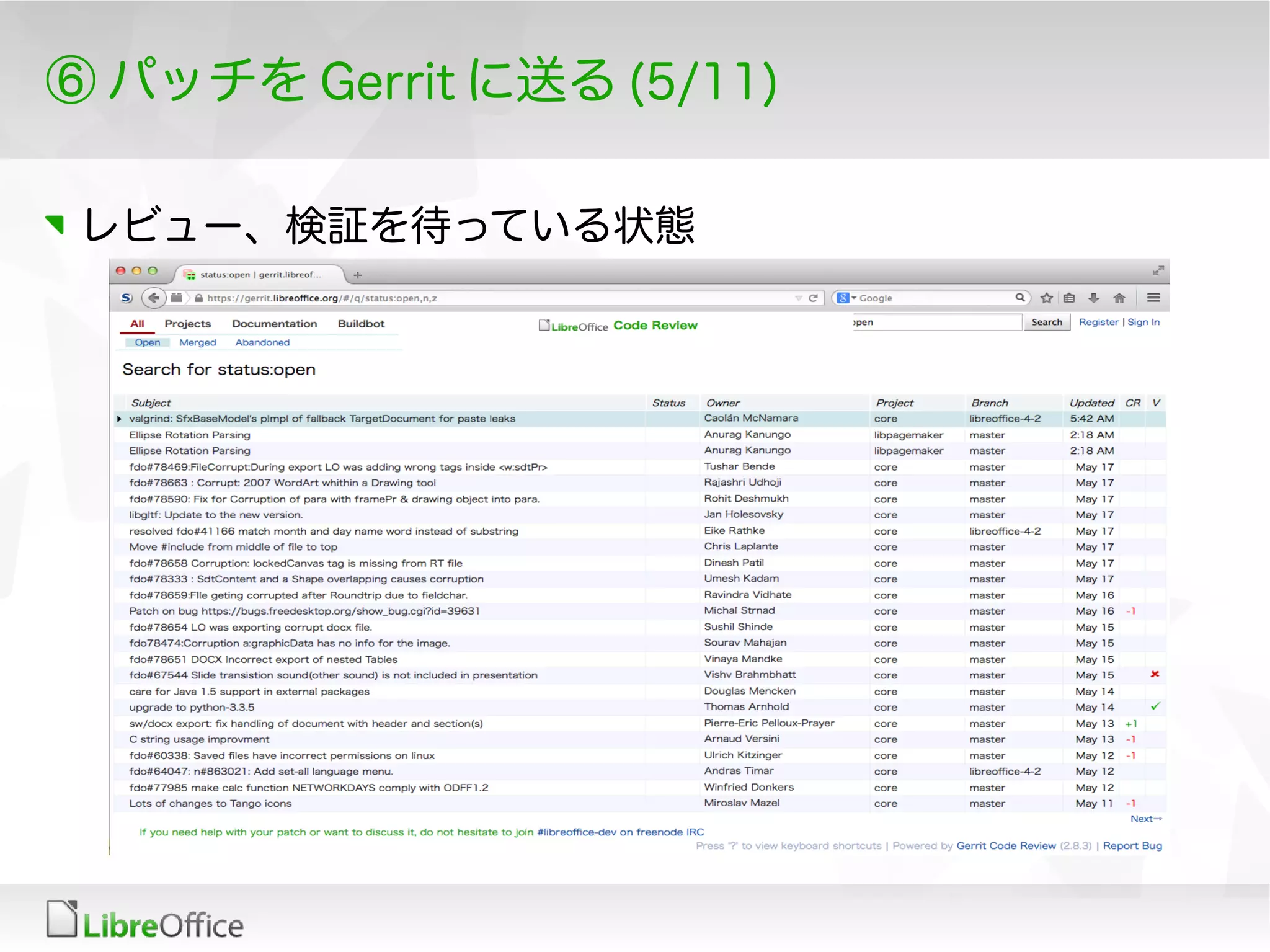Open 'upgrade to python-3.3.5' change
The height and width of the screenshot is (952, 1270).
click(192, 708)
